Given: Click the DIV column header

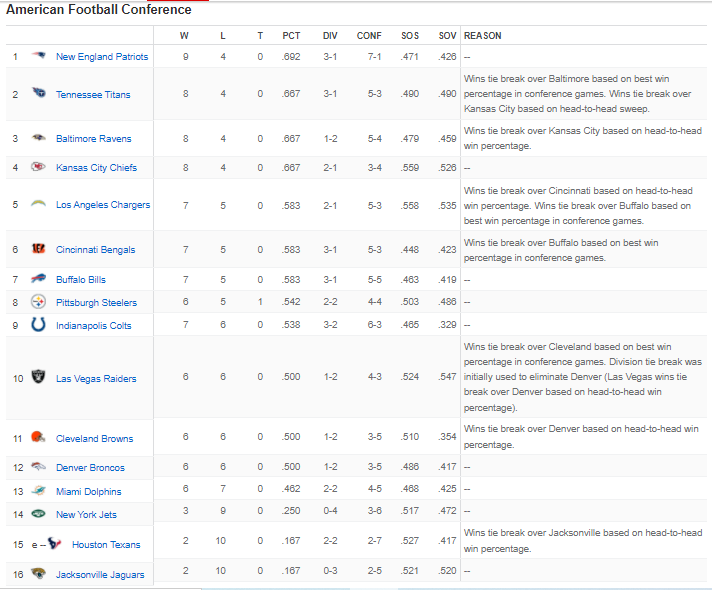Looking at the screenshot, I should pyautogui.click(x=330, y=36).
